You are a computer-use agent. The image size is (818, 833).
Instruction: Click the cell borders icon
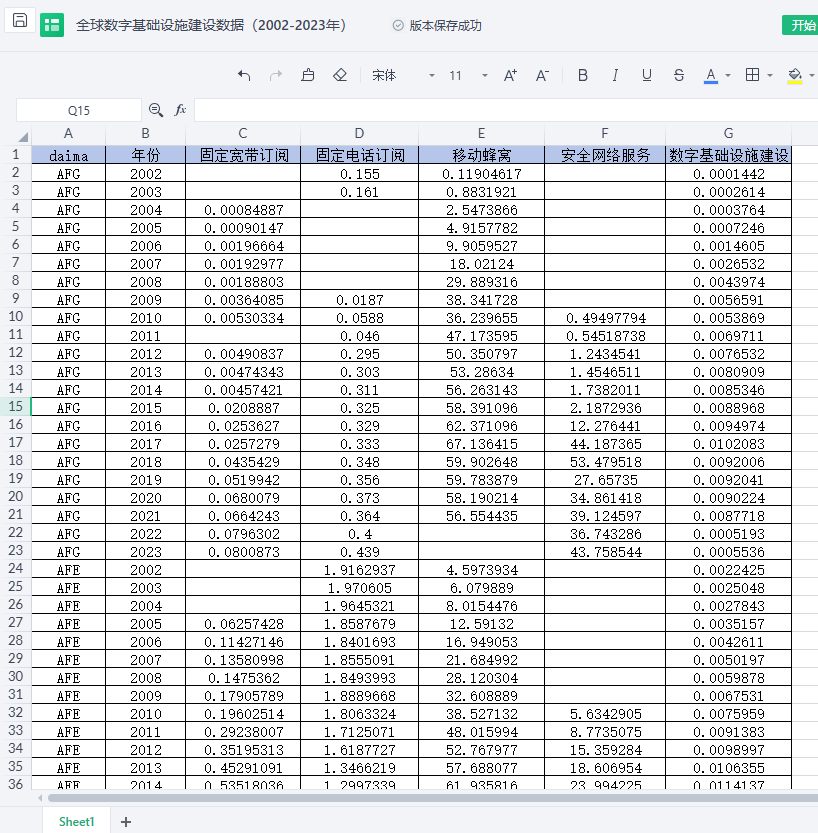tap(753, 75)
